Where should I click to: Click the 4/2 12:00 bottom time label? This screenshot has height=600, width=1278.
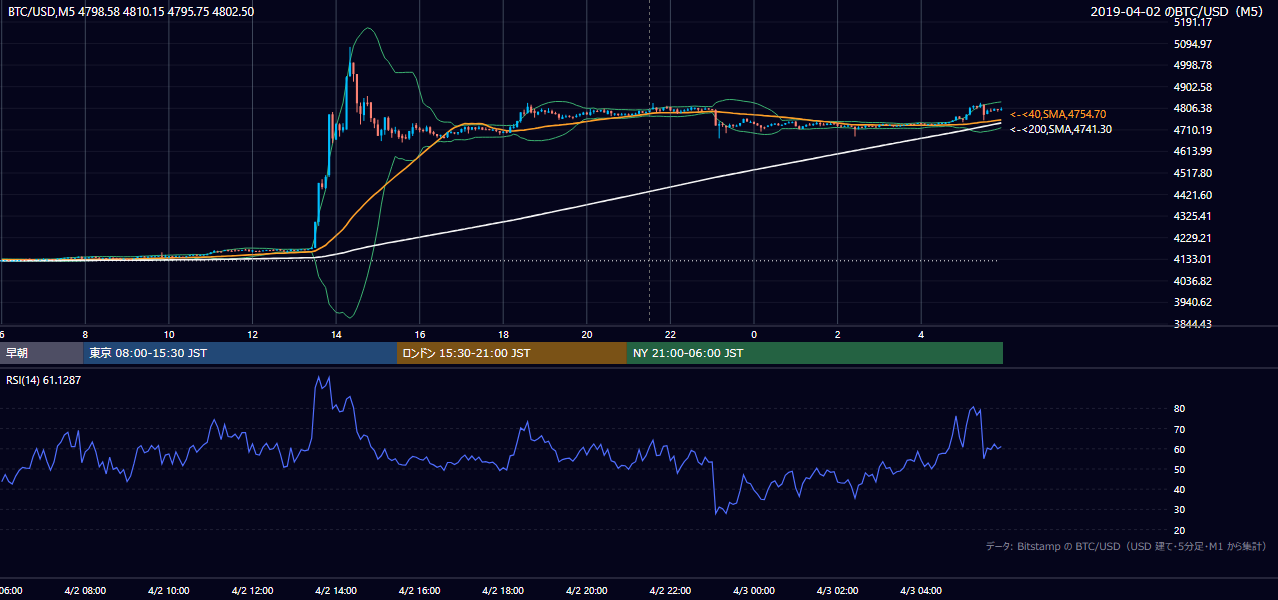click(x=253, y=591)
